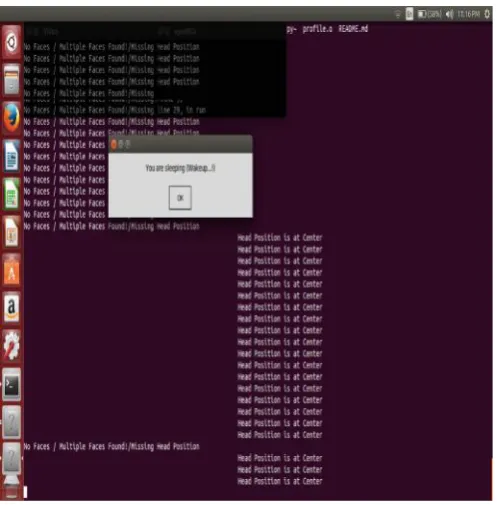This screenshot has width=497, height=505.
Task: Open Ubuntu Software Center icon
Action: click(x=11, y=270)
